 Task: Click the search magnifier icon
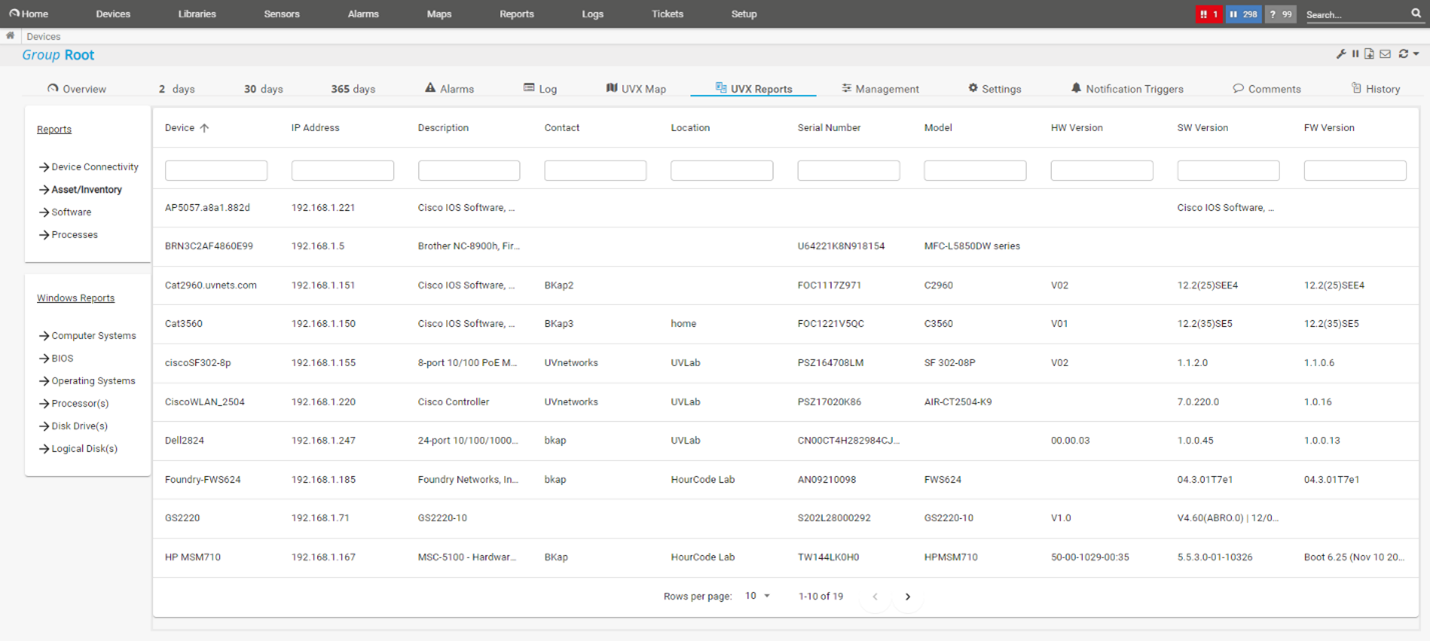[x=1416, y=13]
